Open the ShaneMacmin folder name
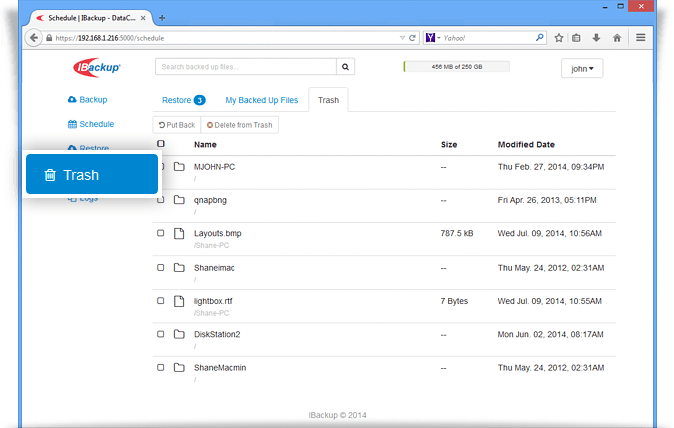The width and height of the screenshot is (674, 428). pos(220,368)
